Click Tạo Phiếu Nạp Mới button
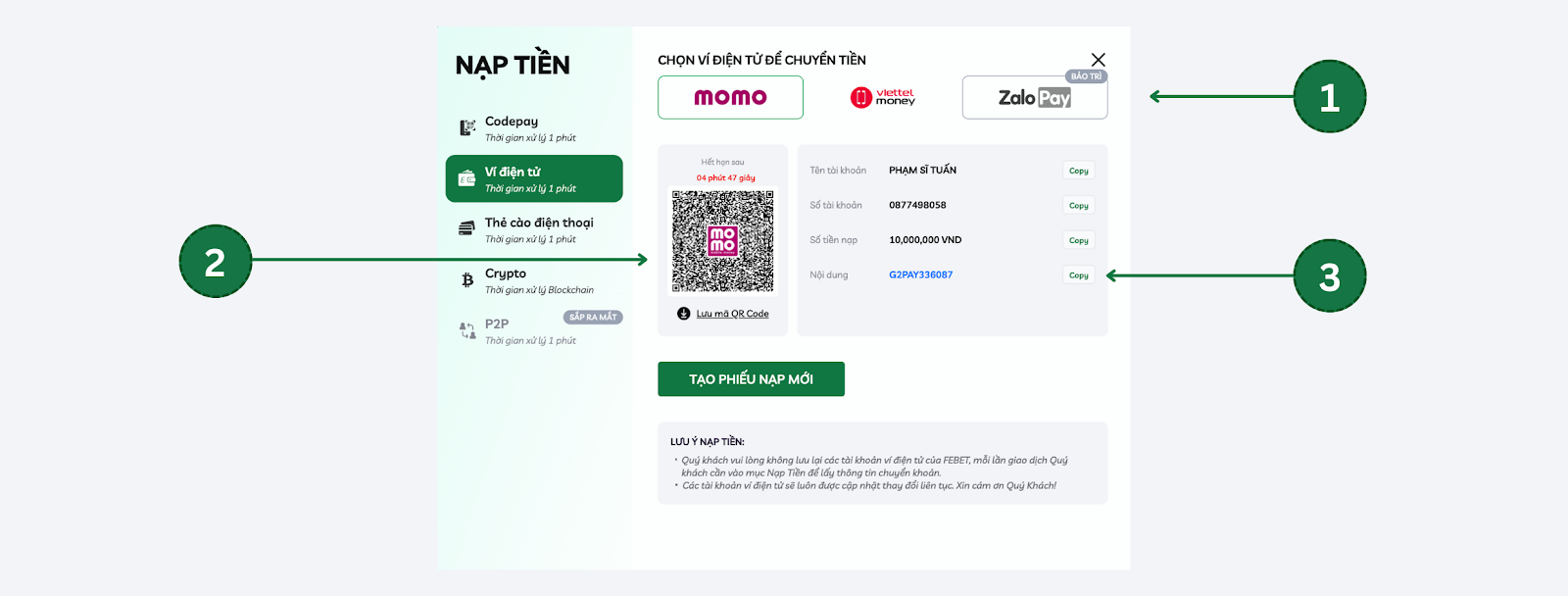This screenshot has height=596, width=1568. [x=751, y=379]
